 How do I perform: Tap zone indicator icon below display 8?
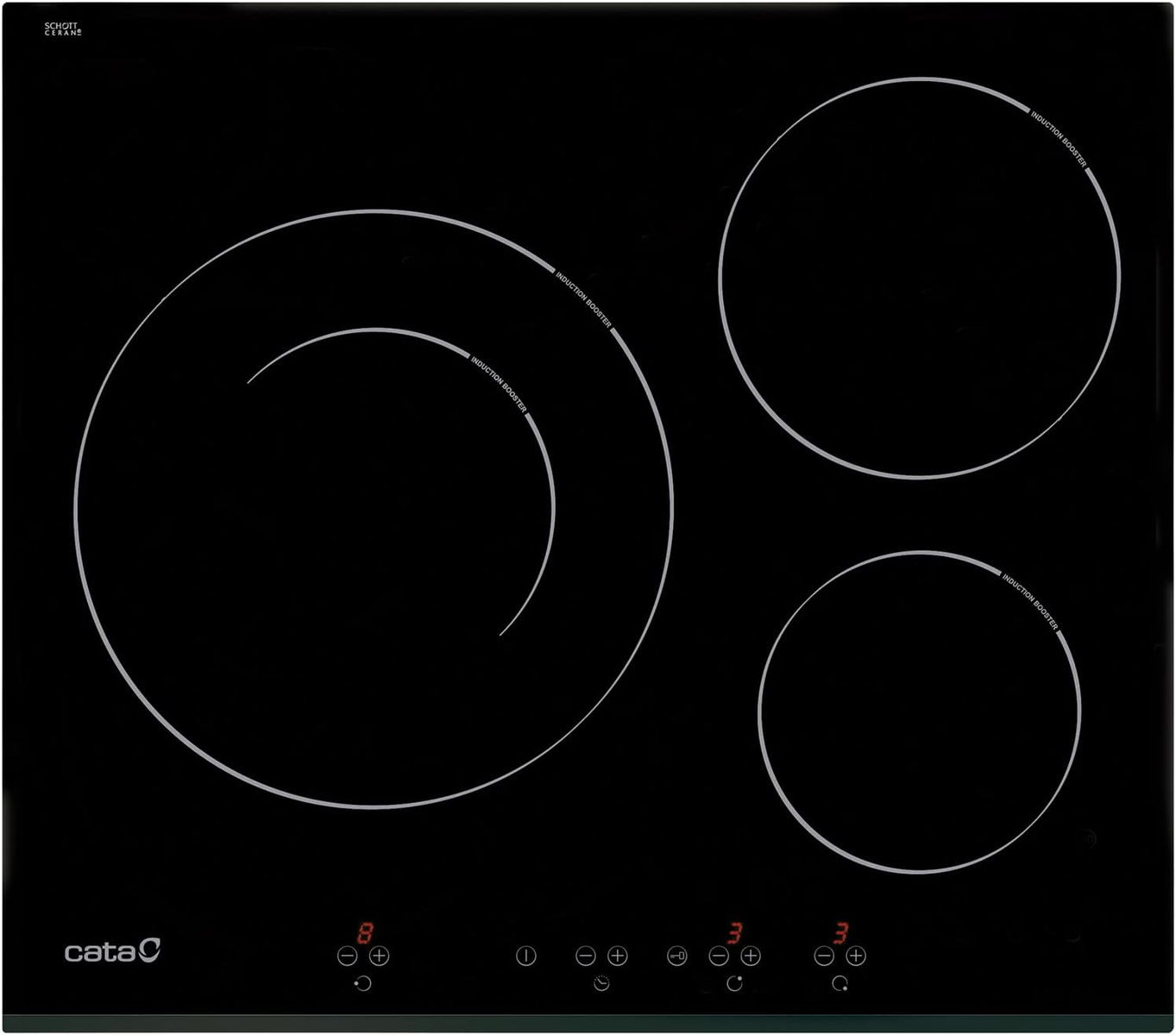click(362, 983)
